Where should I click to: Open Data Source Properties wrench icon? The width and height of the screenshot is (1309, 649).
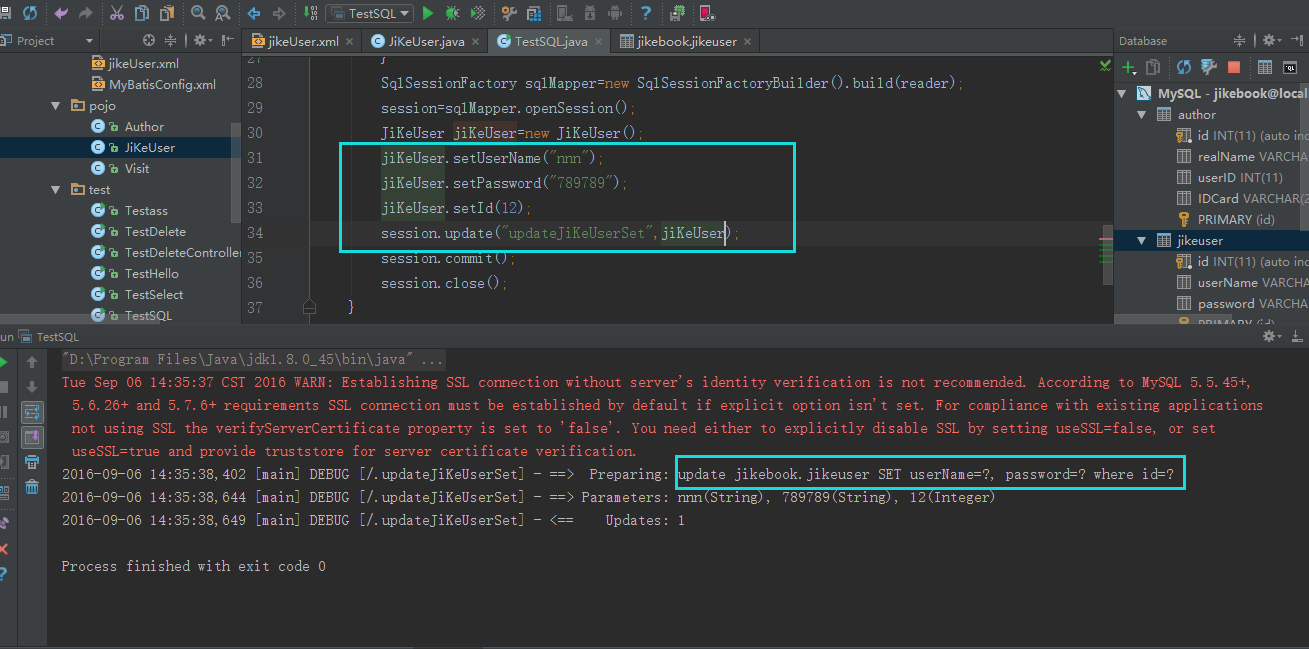coord(1209,67)
